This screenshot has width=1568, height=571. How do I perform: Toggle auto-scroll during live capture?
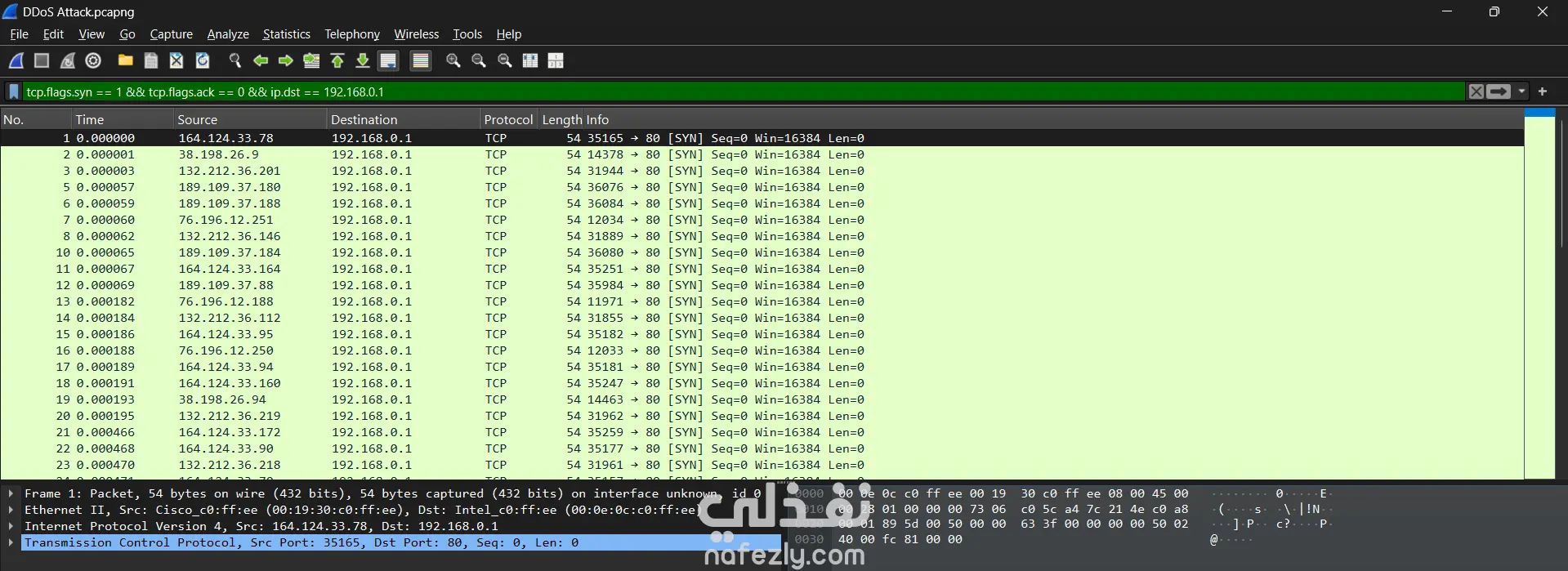[389, 60]
